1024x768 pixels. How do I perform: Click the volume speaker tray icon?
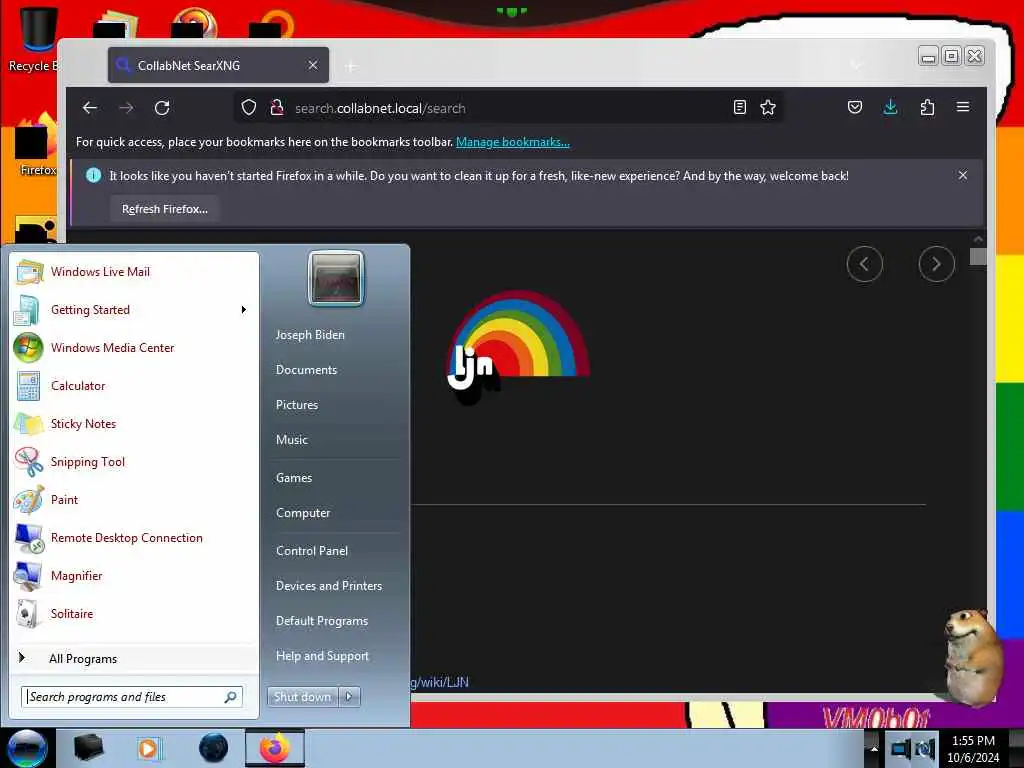(x=925, y=749)
